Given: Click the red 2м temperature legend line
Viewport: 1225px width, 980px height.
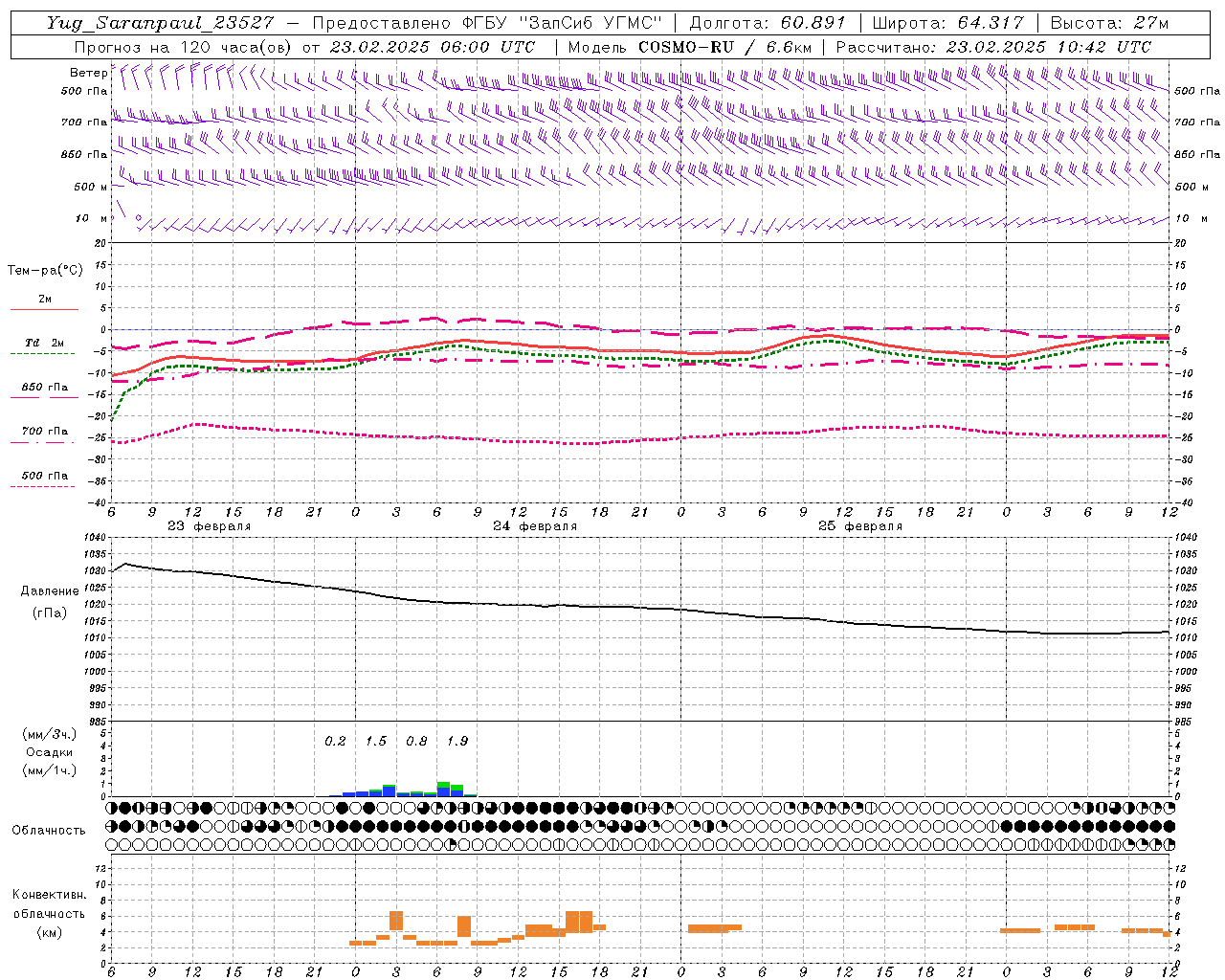Looking at the screenshot, I should [44, 309].
